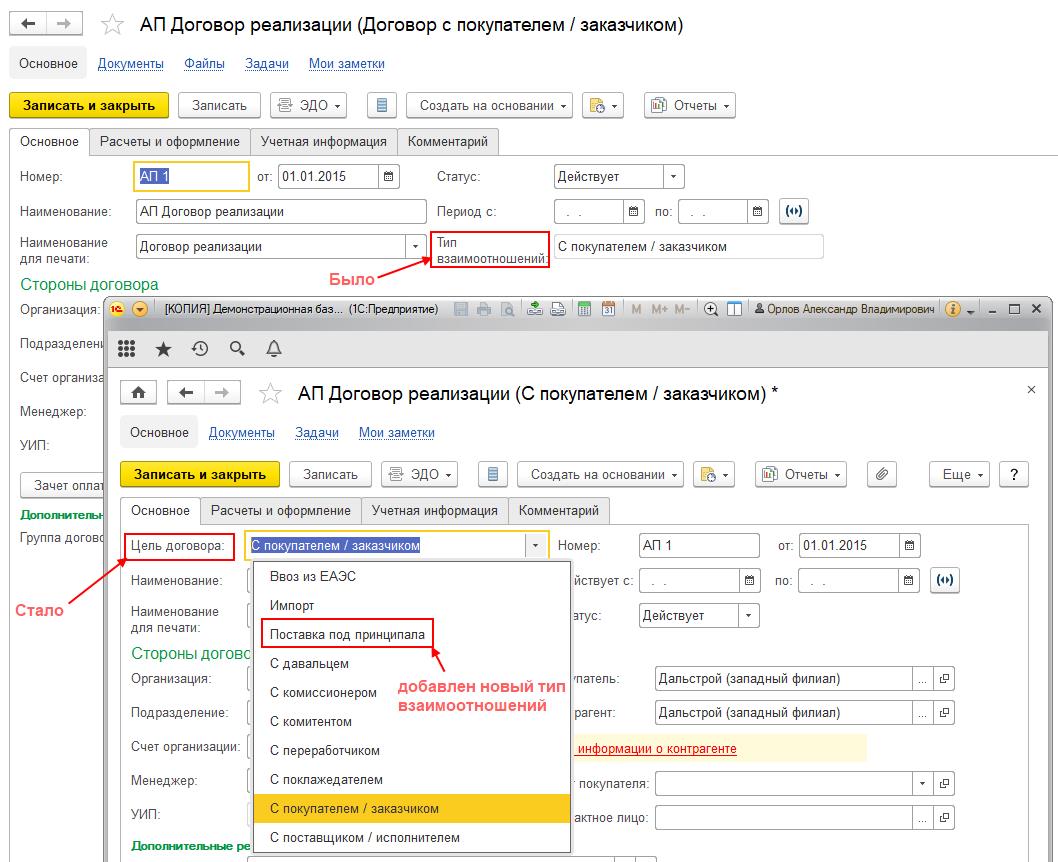Click Записать button in front window
Viewport: 1058px width, 862px height.
[x=330, y=474]
